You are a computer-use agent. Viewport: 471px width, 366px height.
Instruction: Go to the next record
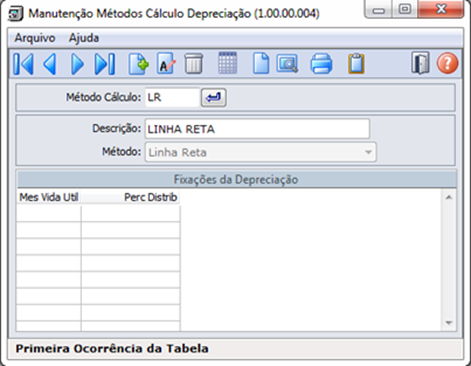point(77,64)
